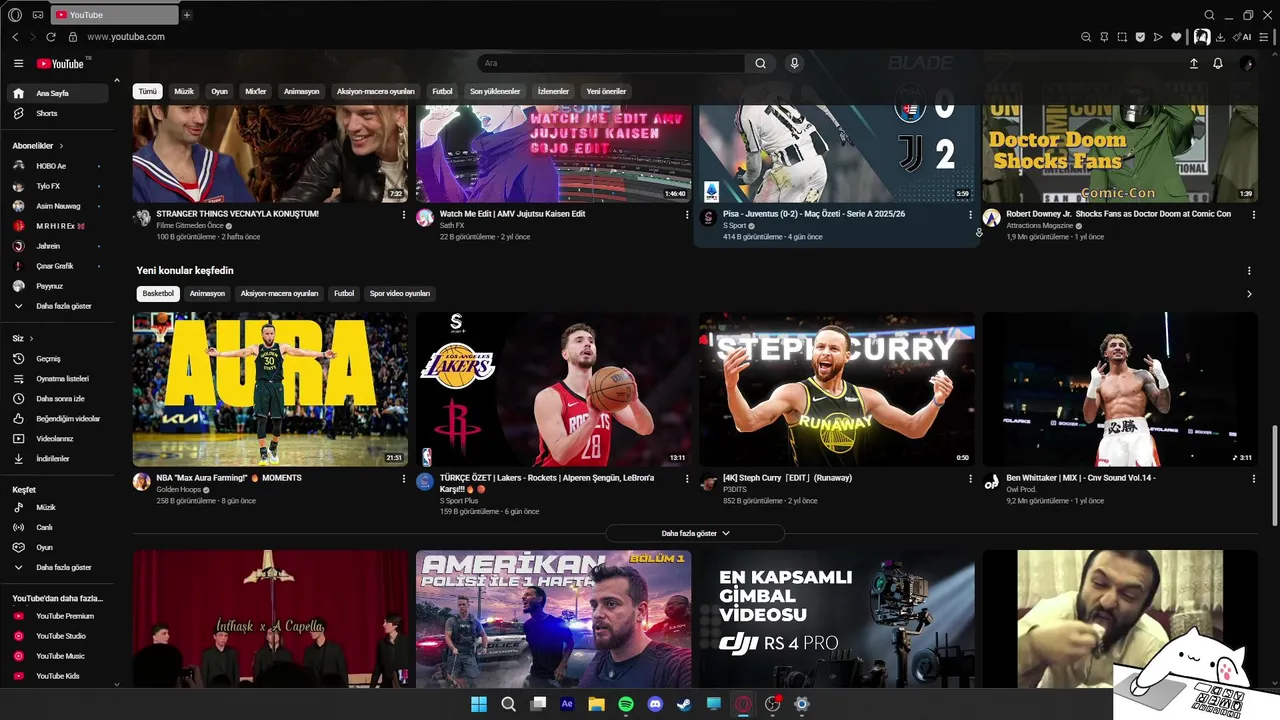Select the Son yüklenenler chip
This screenshot has width=1280, height=720.
(x=495, y=91)
